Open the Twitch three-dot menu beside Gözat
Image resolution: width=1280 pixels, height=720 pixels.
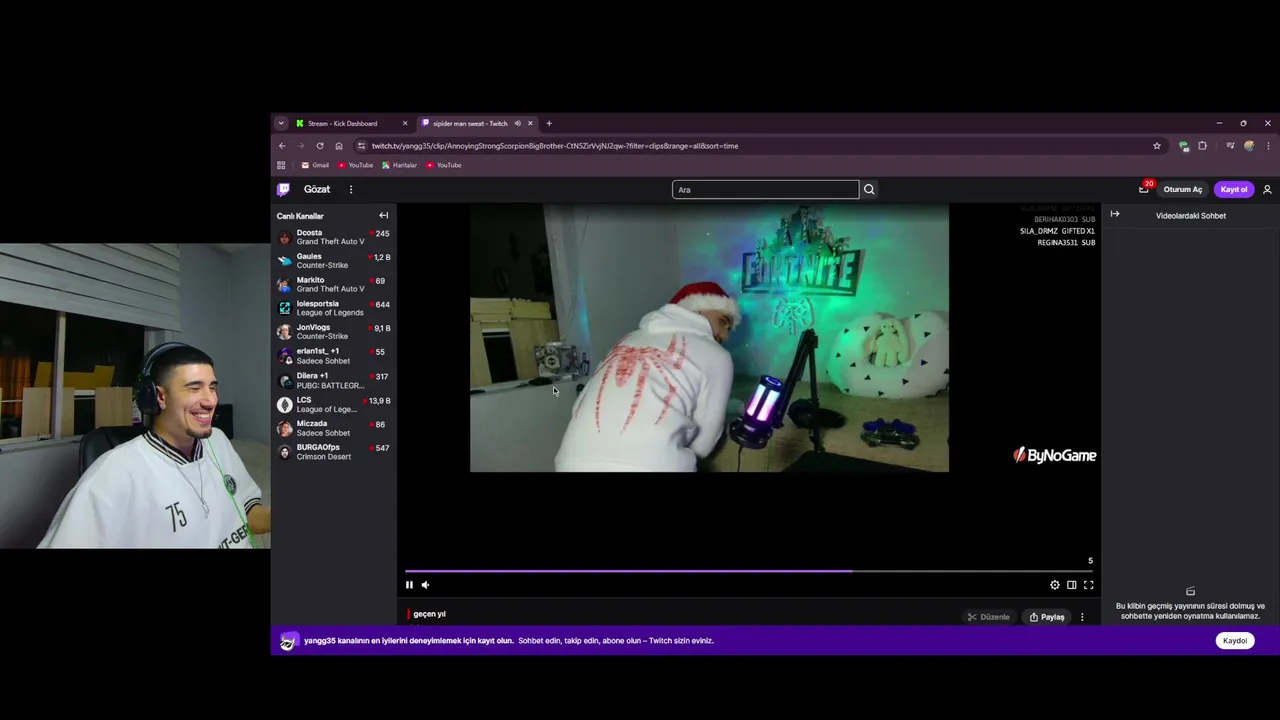tap(351, 189)
